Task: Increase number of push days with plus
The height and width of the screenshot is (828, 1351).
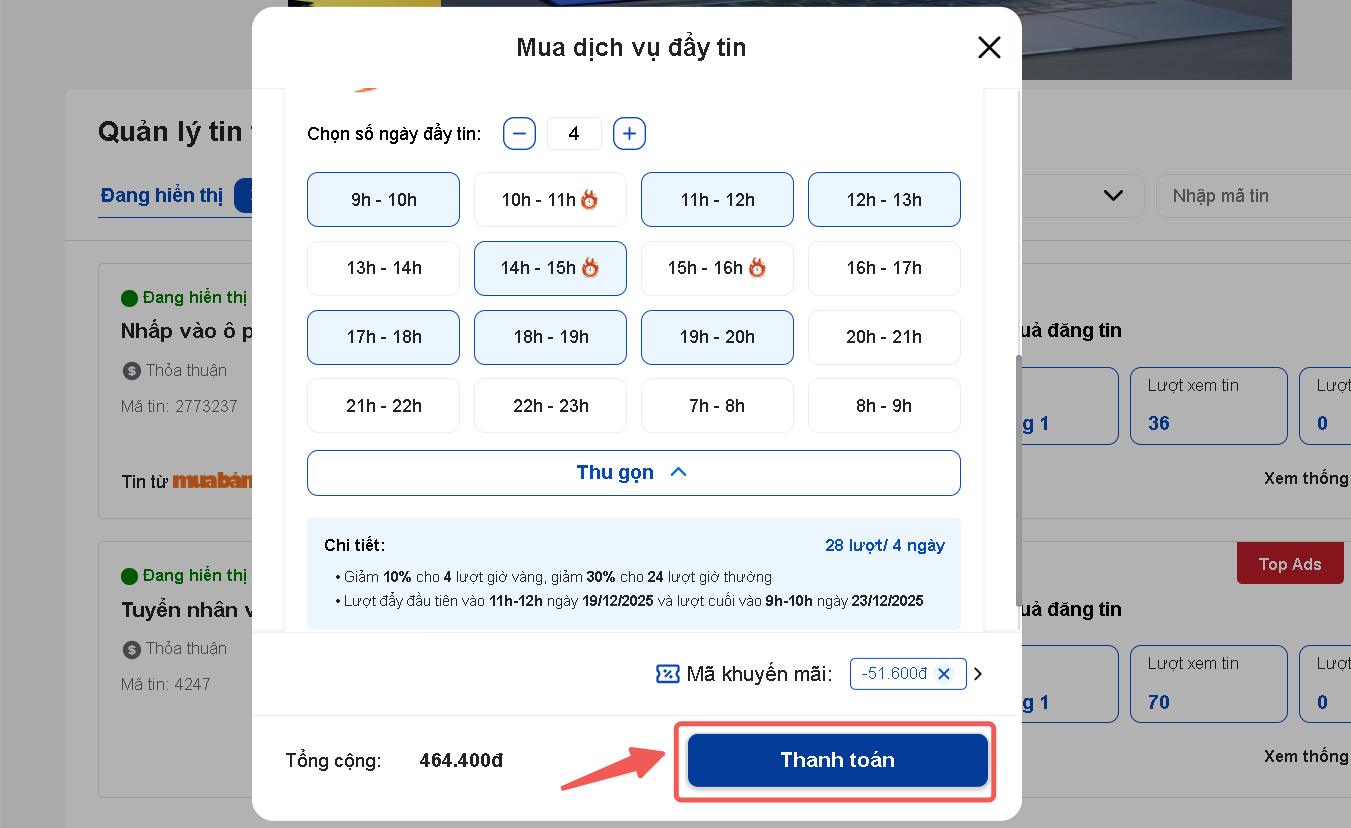Action: (x=629, y=133)
